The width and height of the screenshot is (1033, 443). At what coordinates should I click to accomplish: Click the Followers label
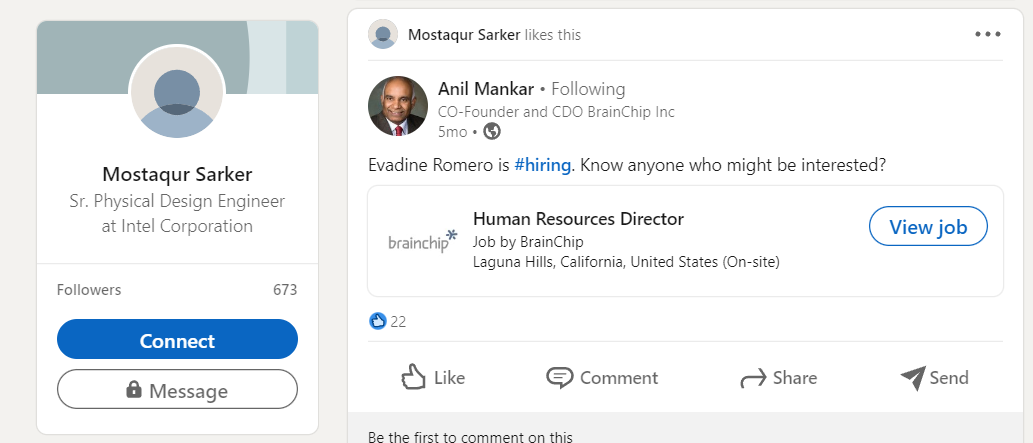[x=89, y=289]
